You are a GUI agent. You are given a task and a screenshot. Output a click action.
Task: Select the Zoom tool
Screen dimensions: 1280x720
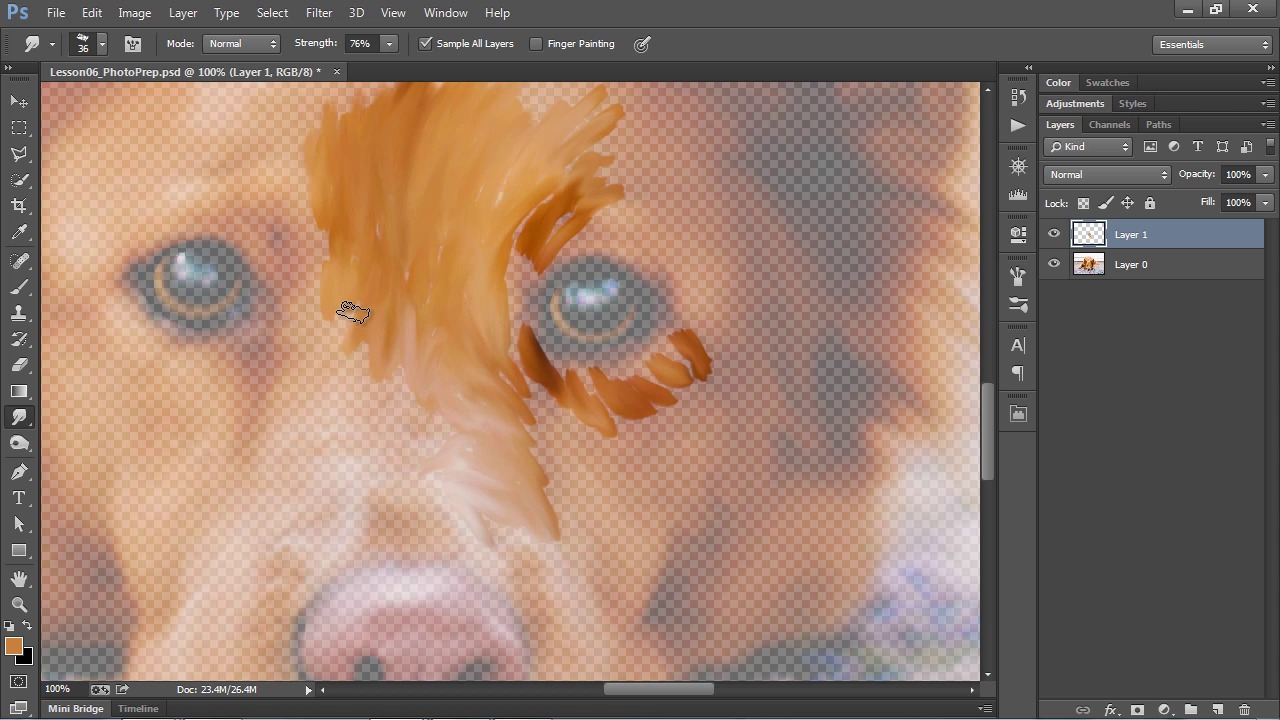click(19, 605)
